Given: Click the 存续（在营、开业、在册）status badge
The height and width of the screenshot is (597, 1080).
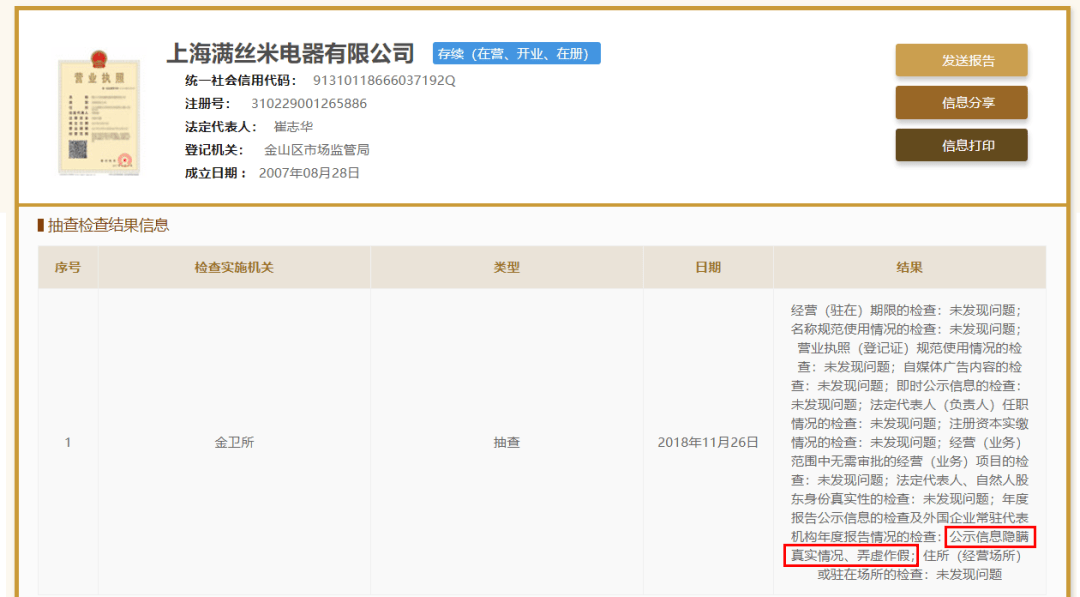Looking at the screenshot, I should [517, 54].
